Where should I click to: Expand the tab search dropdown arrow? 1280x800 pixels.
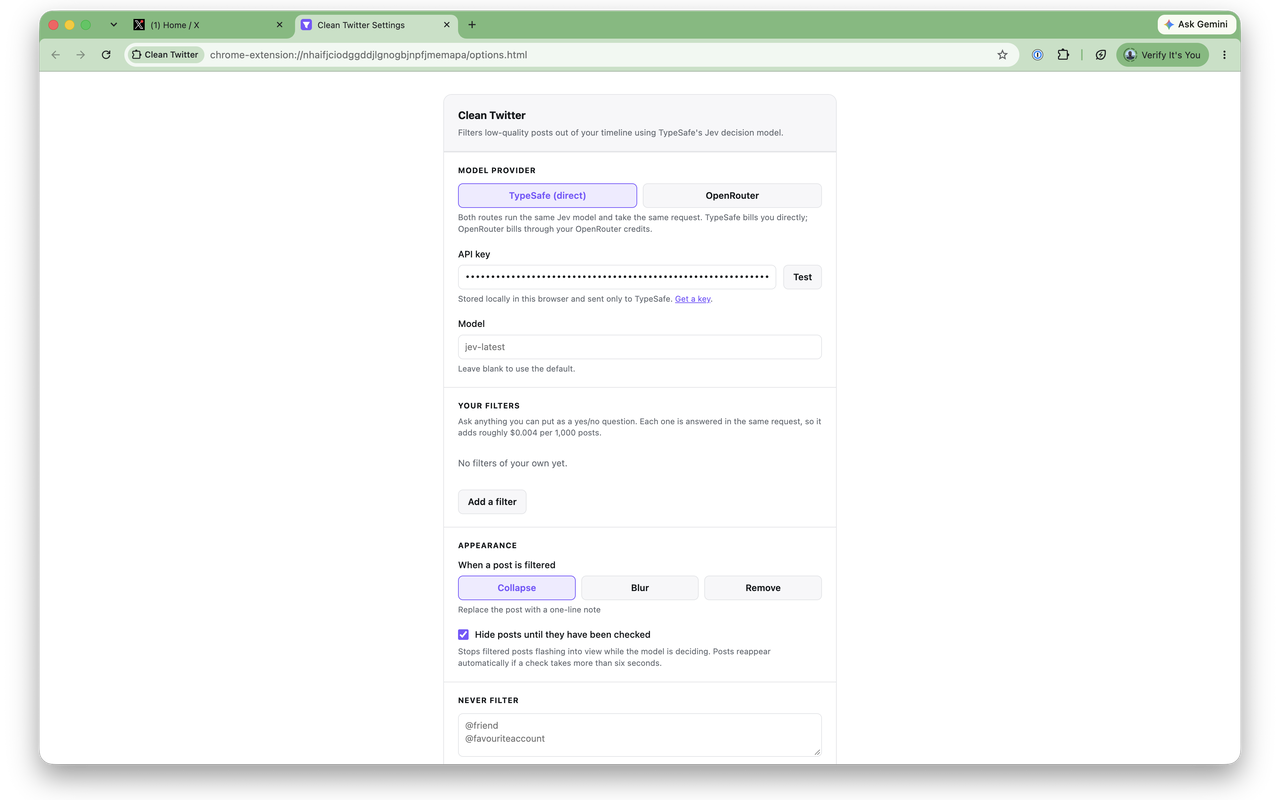point(113,25)
